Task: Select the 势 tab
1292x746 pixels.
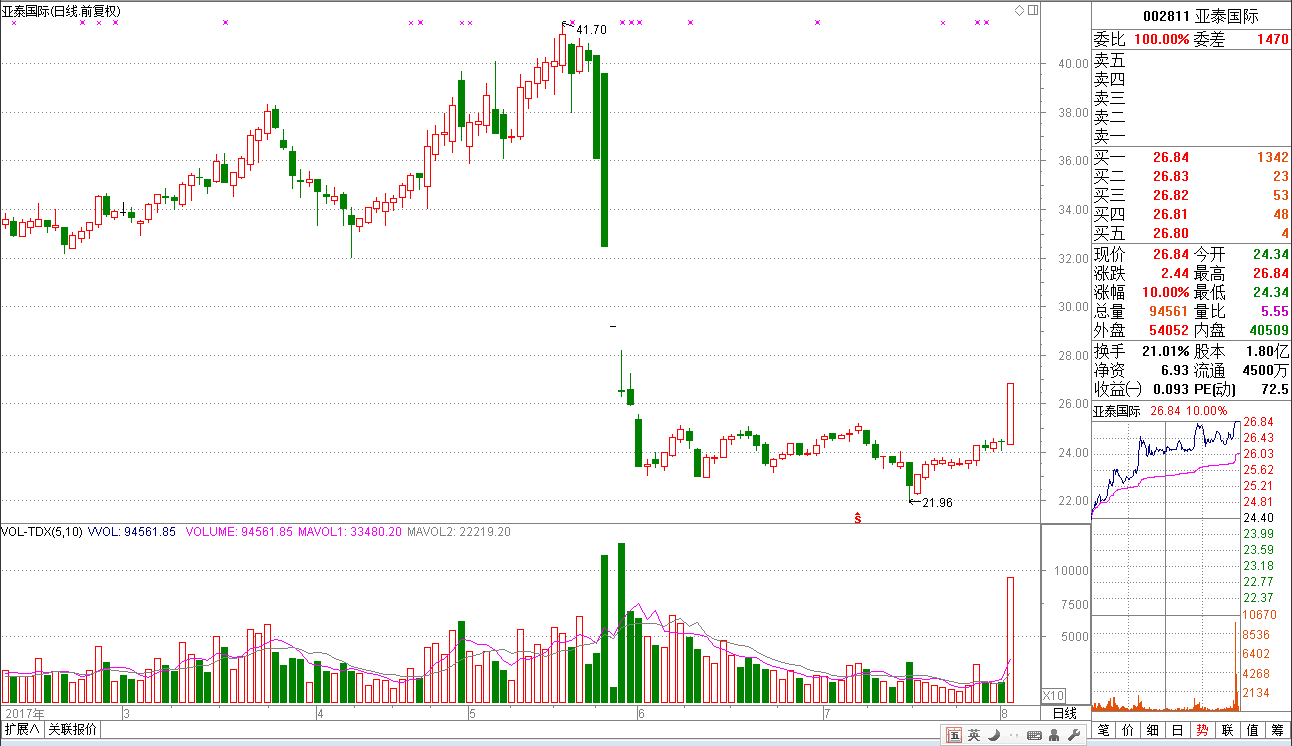Action: [1203, 730]
